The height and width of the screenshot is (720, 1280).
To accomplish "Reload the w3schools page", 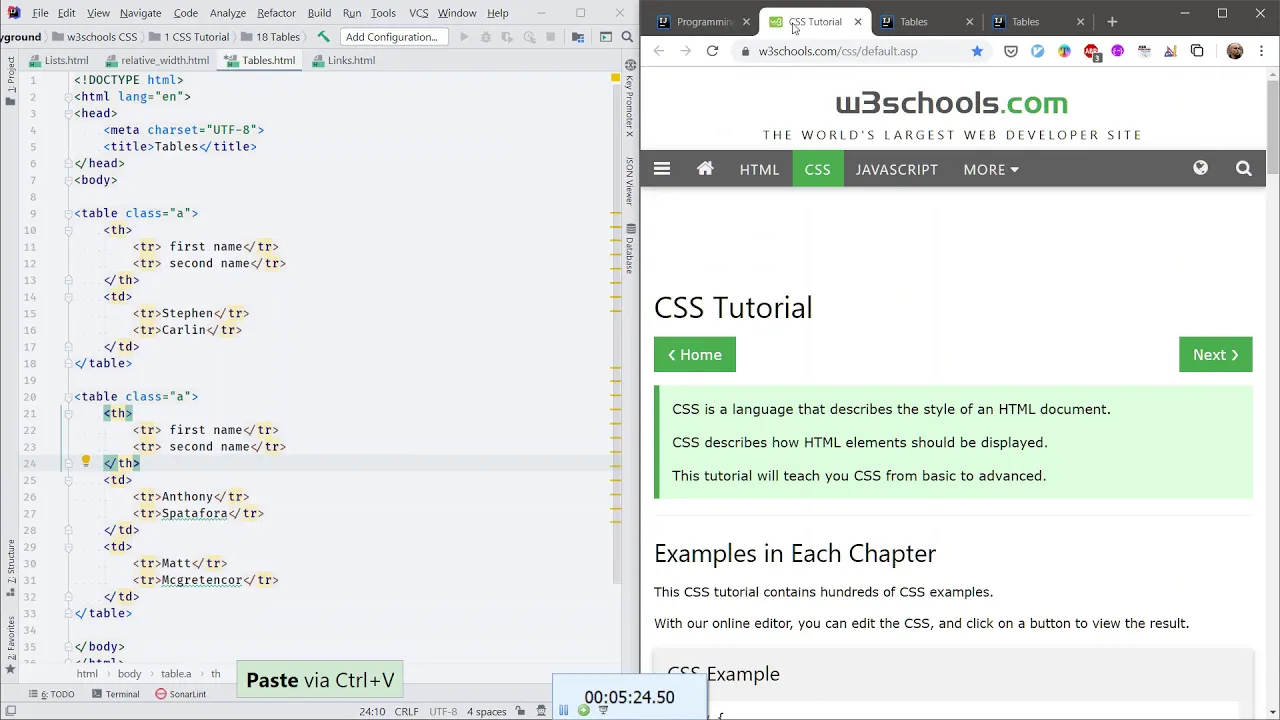I will pos(712,51).
